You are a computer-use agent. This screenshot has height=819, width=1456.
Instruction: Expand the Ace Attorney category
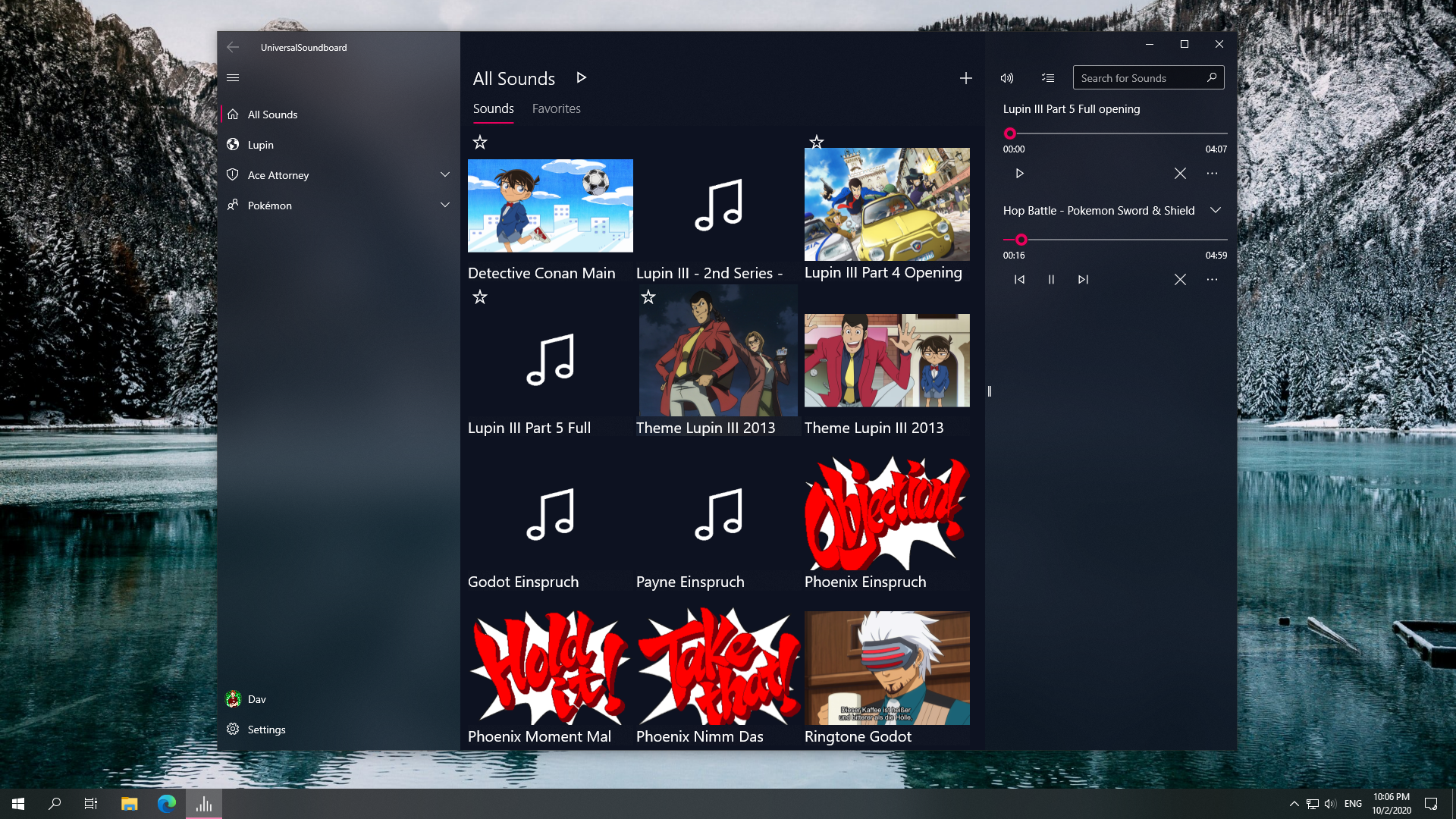(445, 175)
